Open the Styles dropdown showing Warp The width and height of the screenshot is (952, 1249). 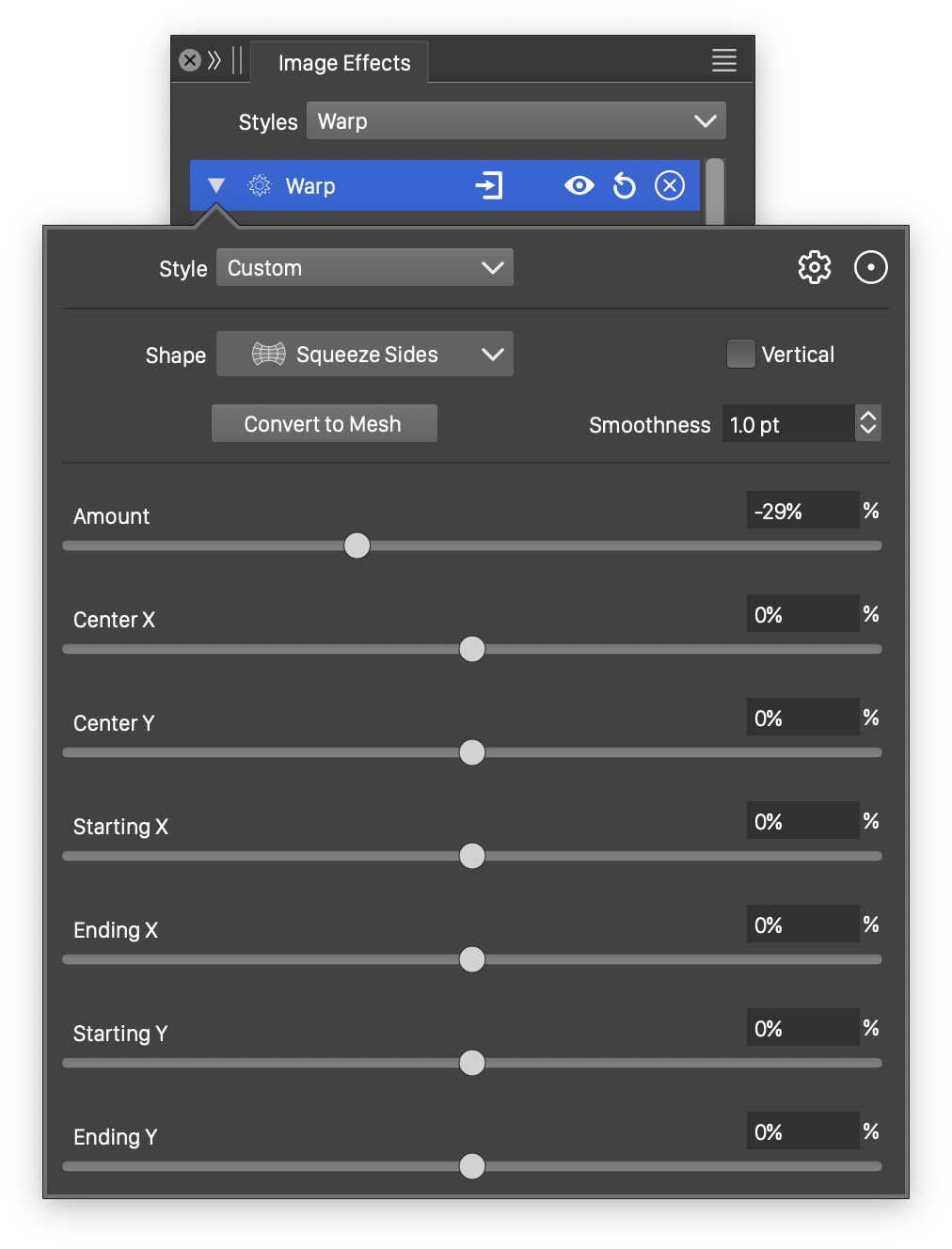coord(516,121)
